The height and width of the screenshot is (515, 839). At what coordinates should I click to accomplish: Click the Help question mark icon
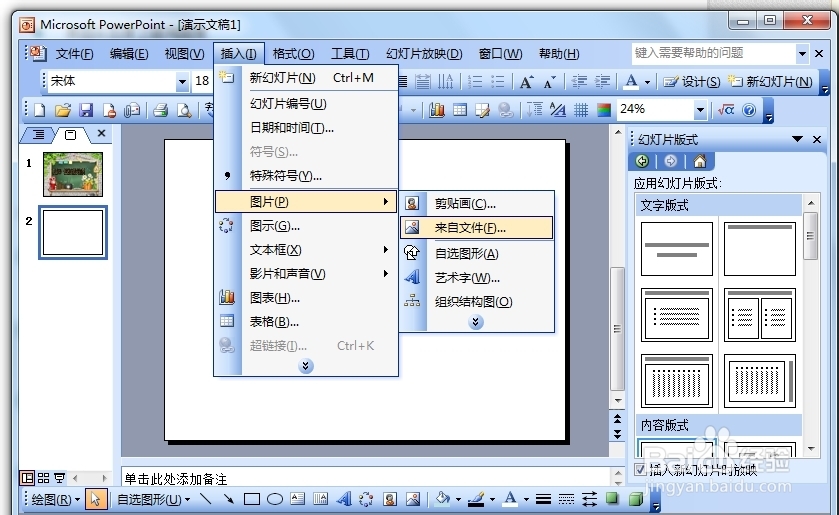point(749,110)
